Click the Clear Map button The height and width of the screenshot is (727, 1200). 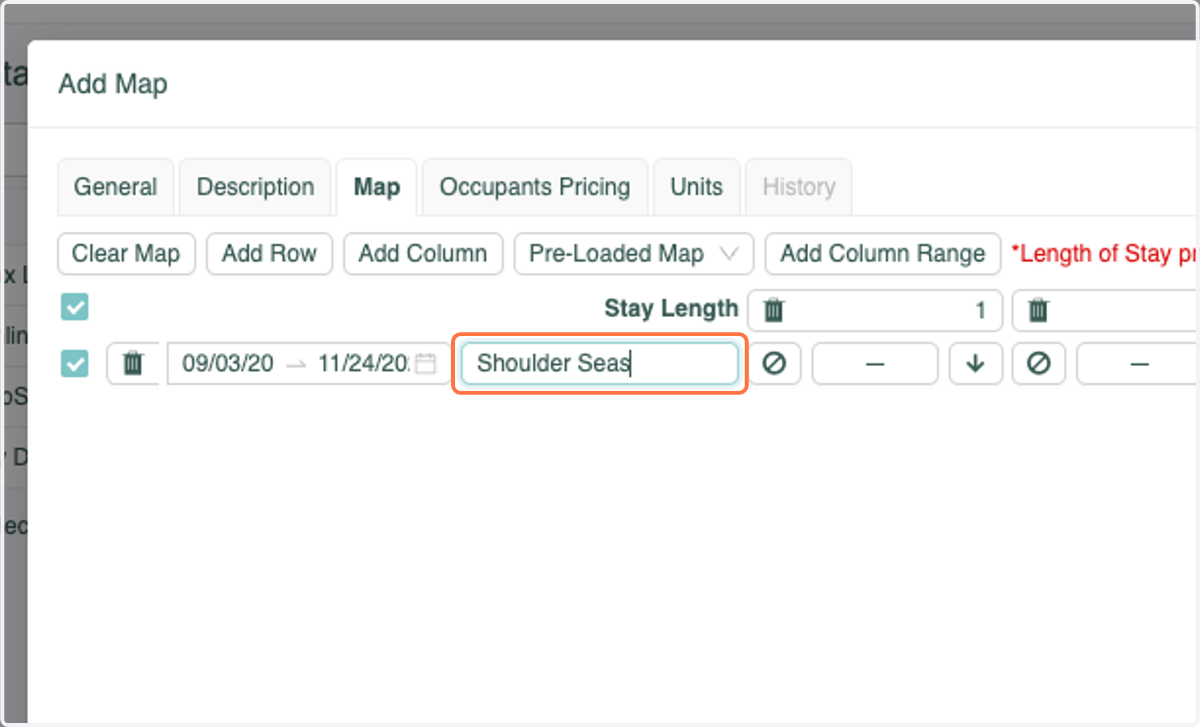tap(126, 254)
